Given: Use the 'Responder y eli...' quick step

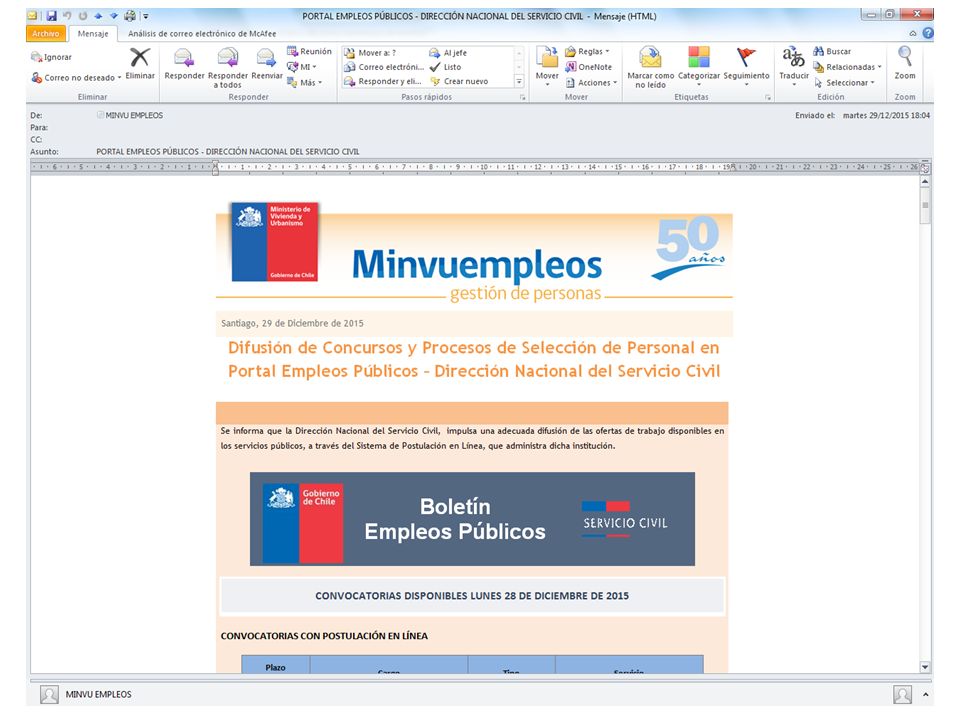Looking at the screenshot, I should pos(383,81).
